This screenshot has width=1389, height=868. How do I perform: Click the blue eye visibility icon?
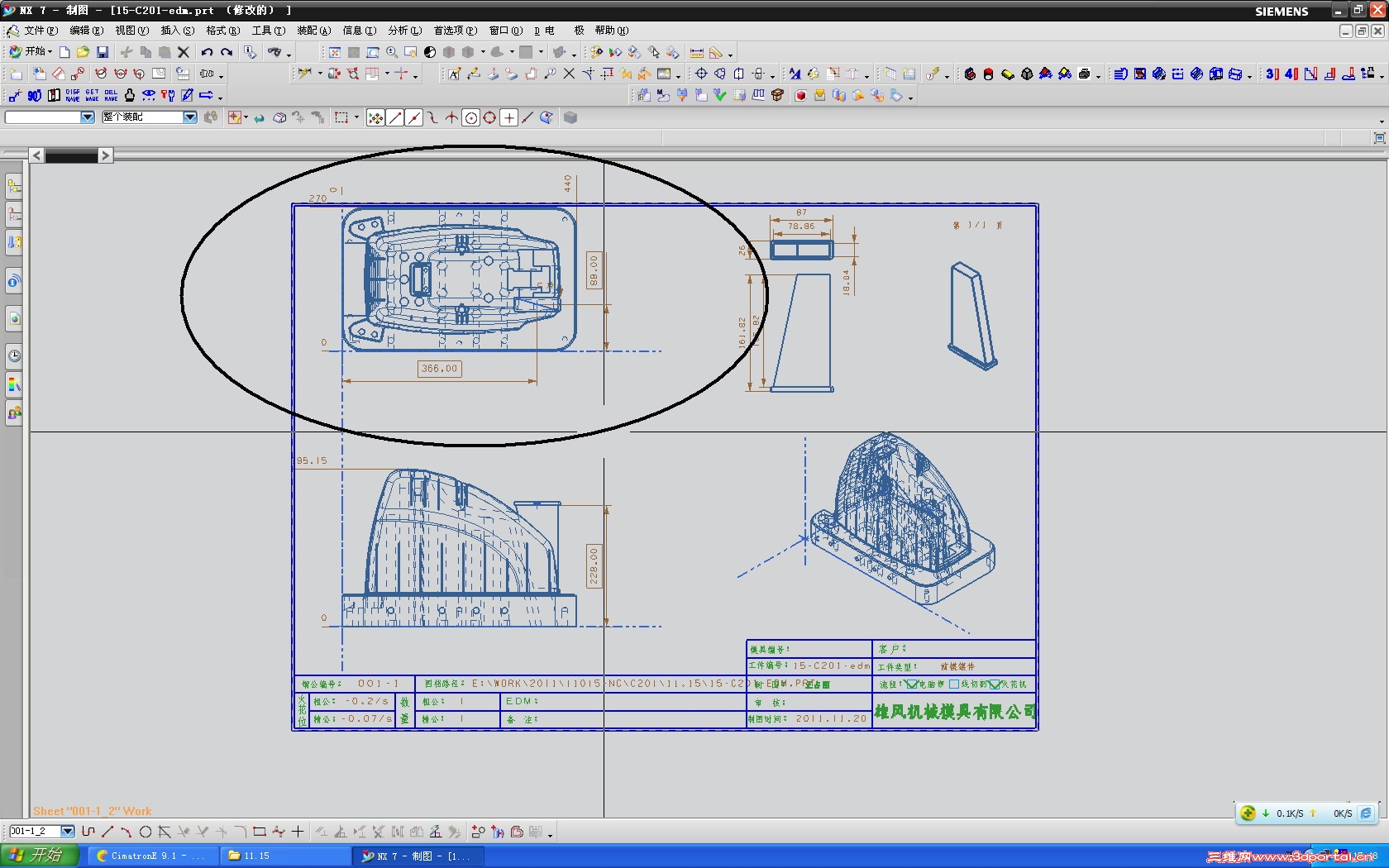[x=149, y=95]
